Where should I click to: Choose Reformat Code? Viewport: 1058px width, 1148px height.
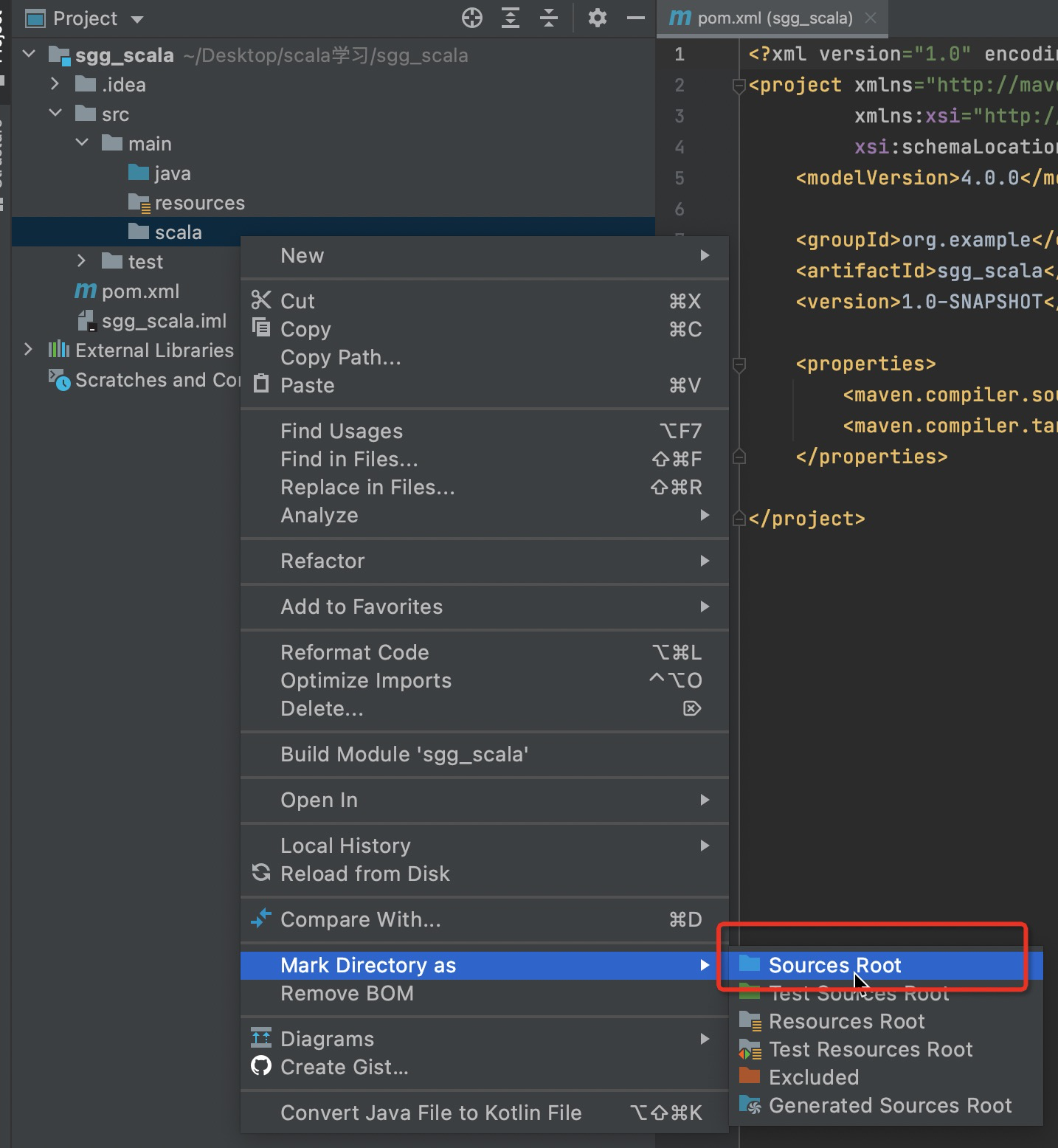[x=485, y=652]
